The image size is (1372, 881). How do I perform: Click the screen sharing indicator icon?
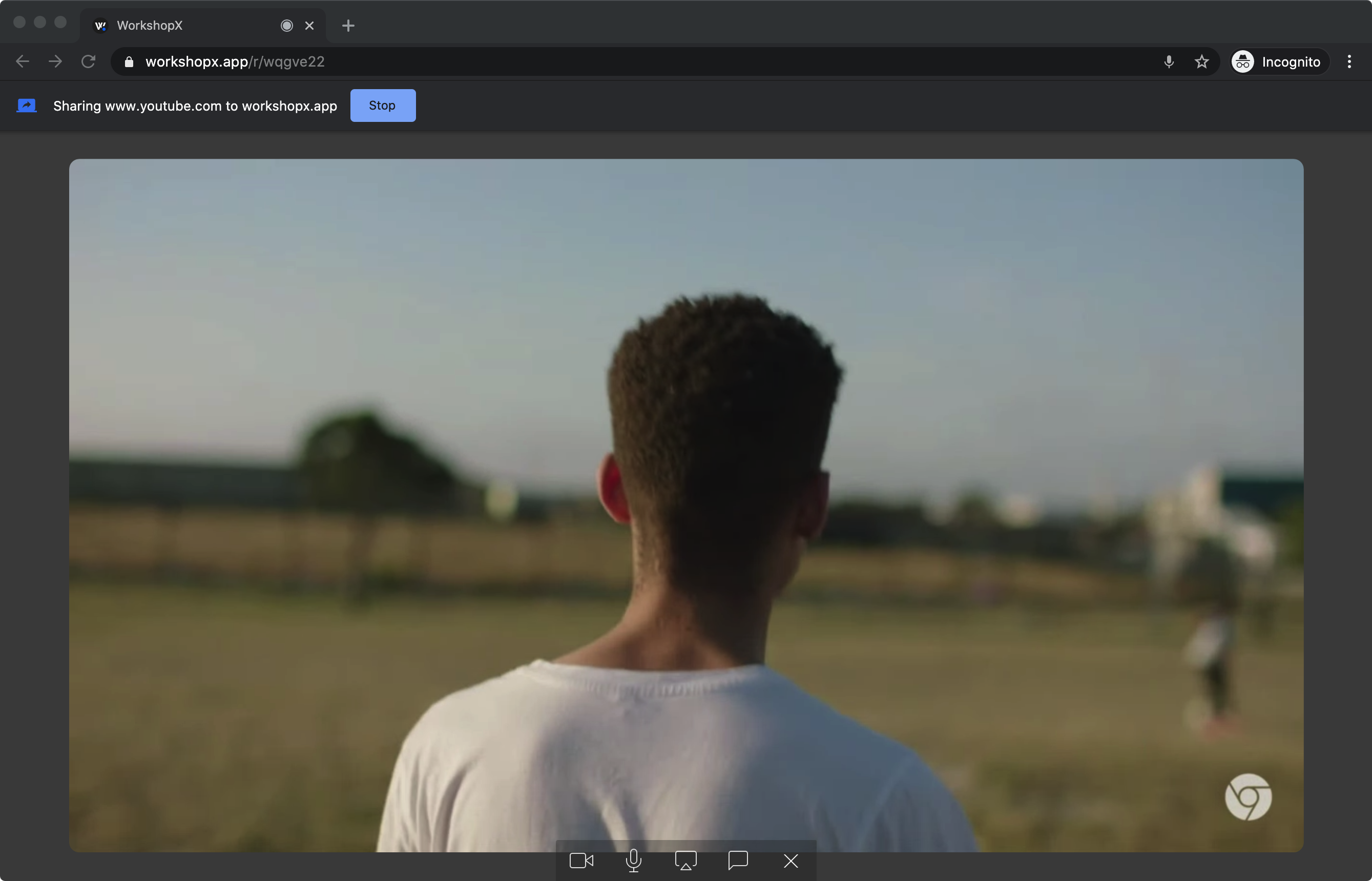point(27,106)
